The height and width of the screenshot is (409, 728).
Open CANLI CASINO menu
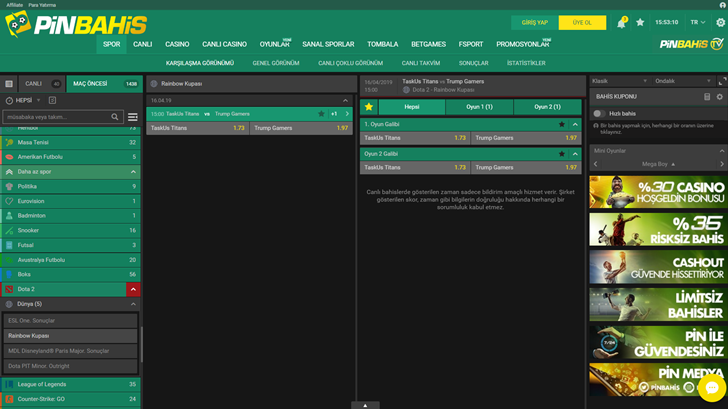pos(224,45)
